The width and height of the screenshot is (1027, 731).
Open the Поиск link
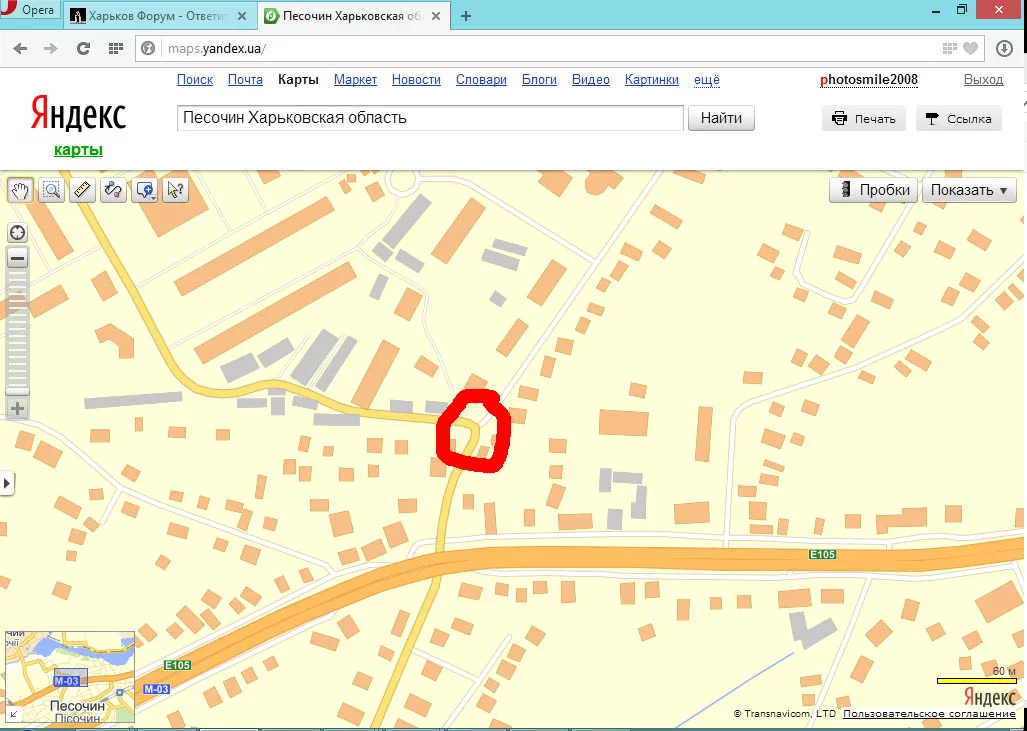click(195, 79)
